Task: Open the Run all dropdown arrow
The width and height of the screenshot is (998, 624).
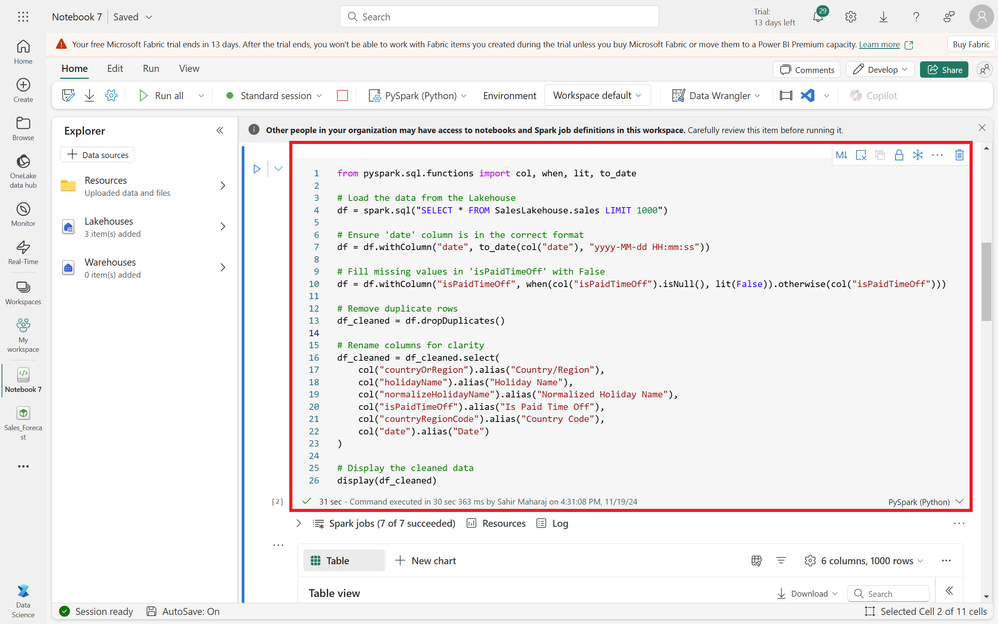Action: pyautogui.click(x=201, y=96)
